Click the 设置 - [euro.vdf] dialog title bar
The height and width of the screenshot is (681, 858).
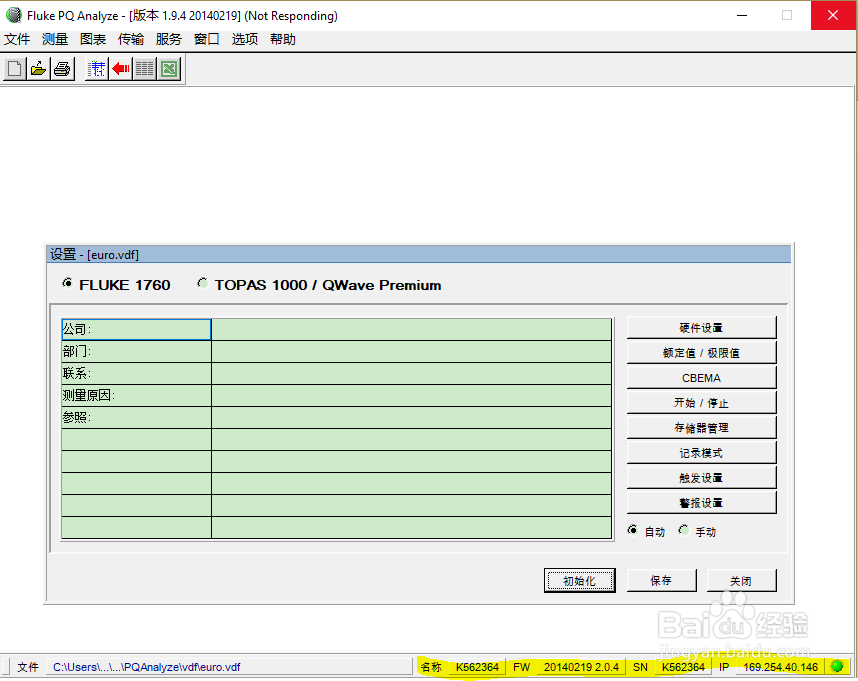[419, 254]
